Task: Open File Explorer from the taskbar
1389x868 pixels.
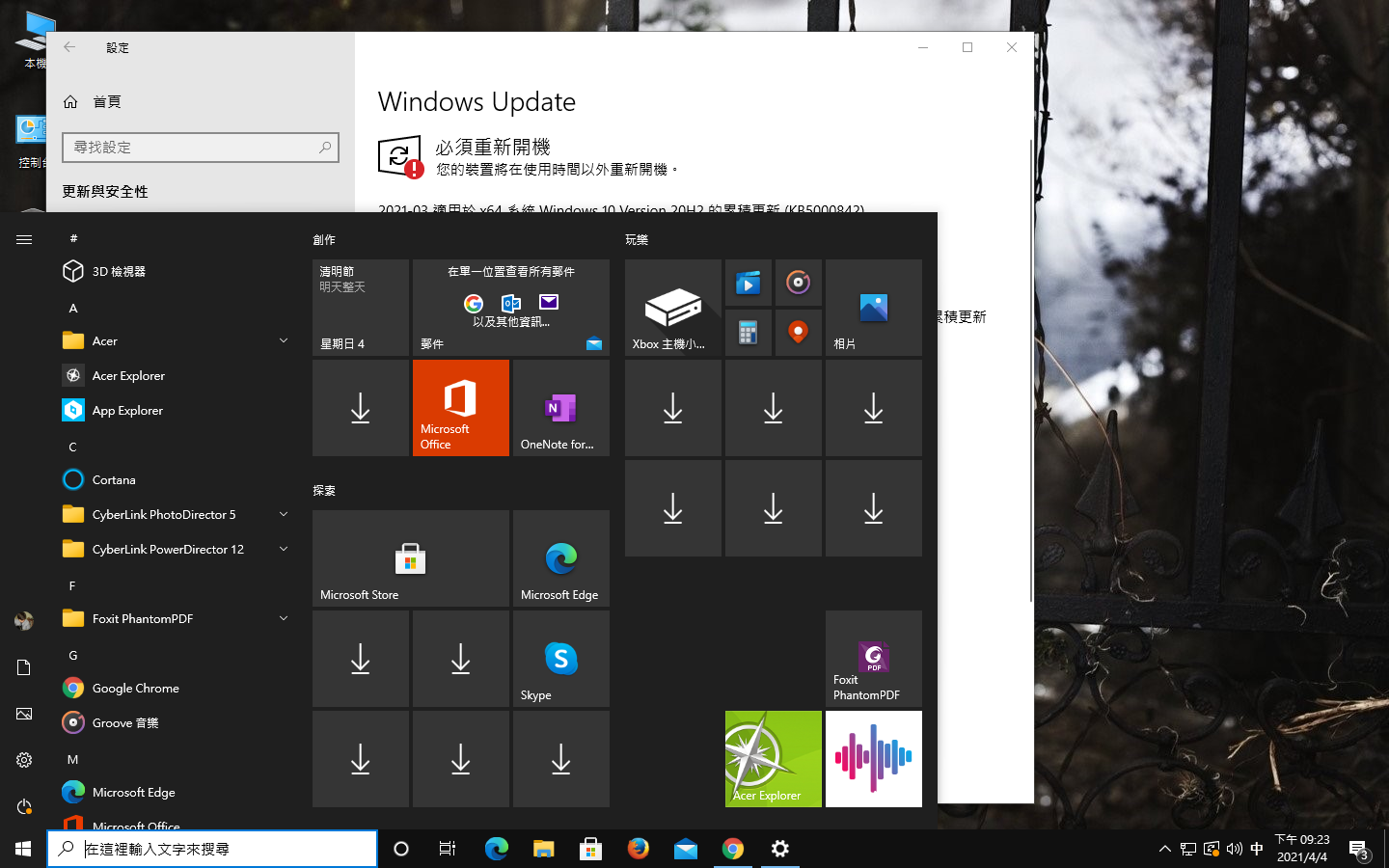Action: 544,849
